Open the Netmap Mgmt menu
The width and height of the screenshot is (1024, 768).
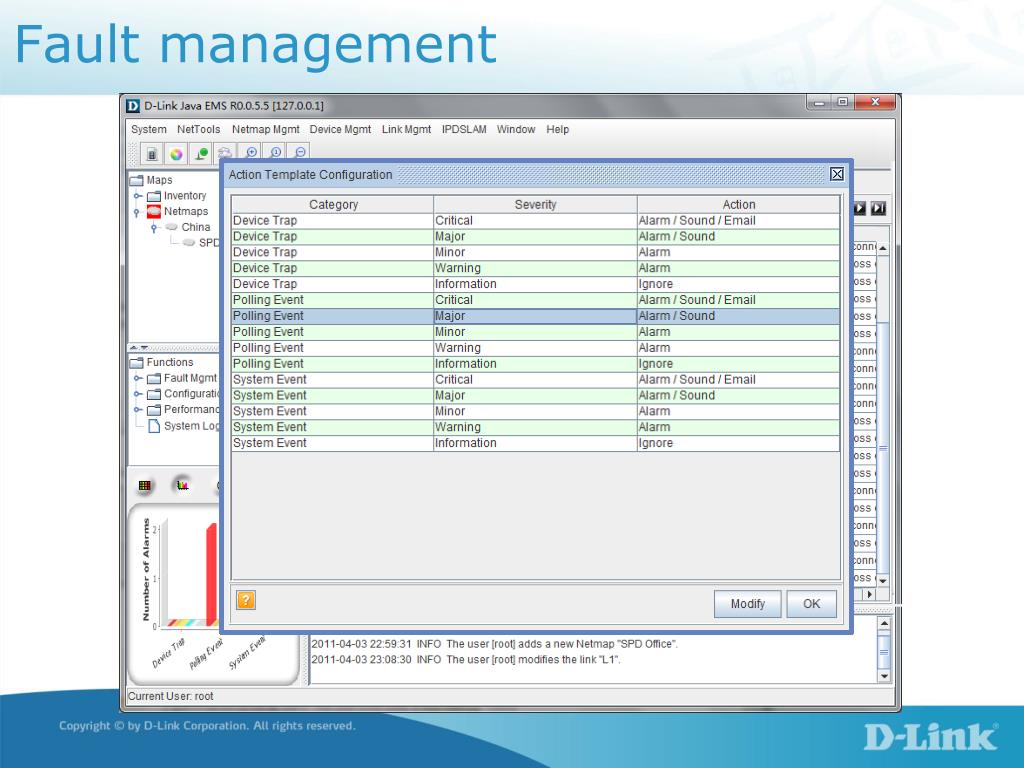265,129
